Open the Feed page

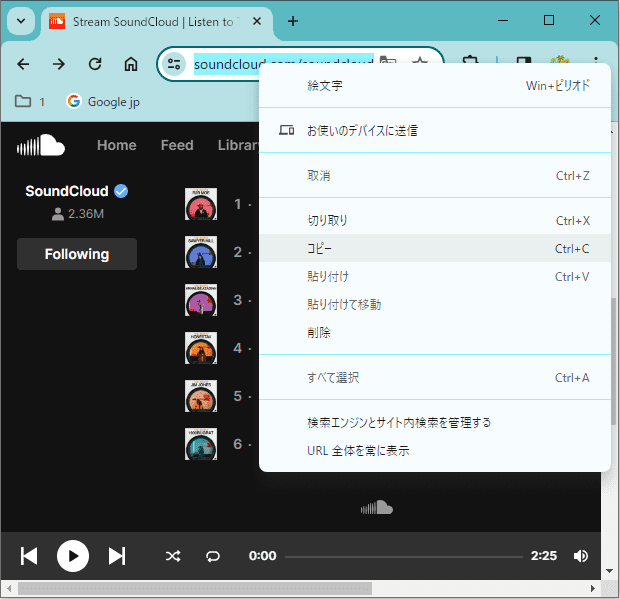coord(177,145)
